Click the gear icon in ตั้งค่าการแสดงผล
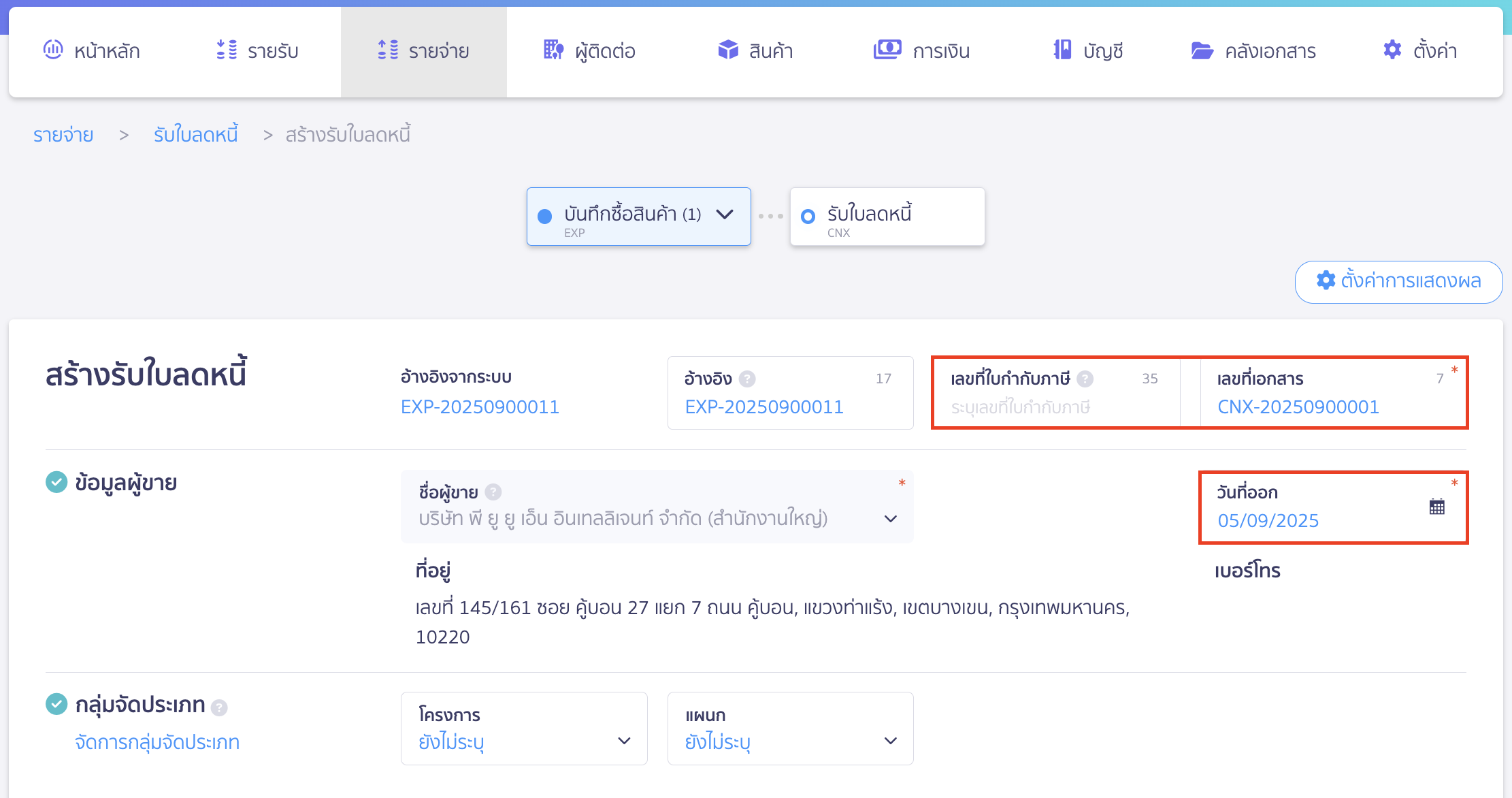Image resolution: width=1512 pixels, height=798 pixels. (x=1326, y=280)
